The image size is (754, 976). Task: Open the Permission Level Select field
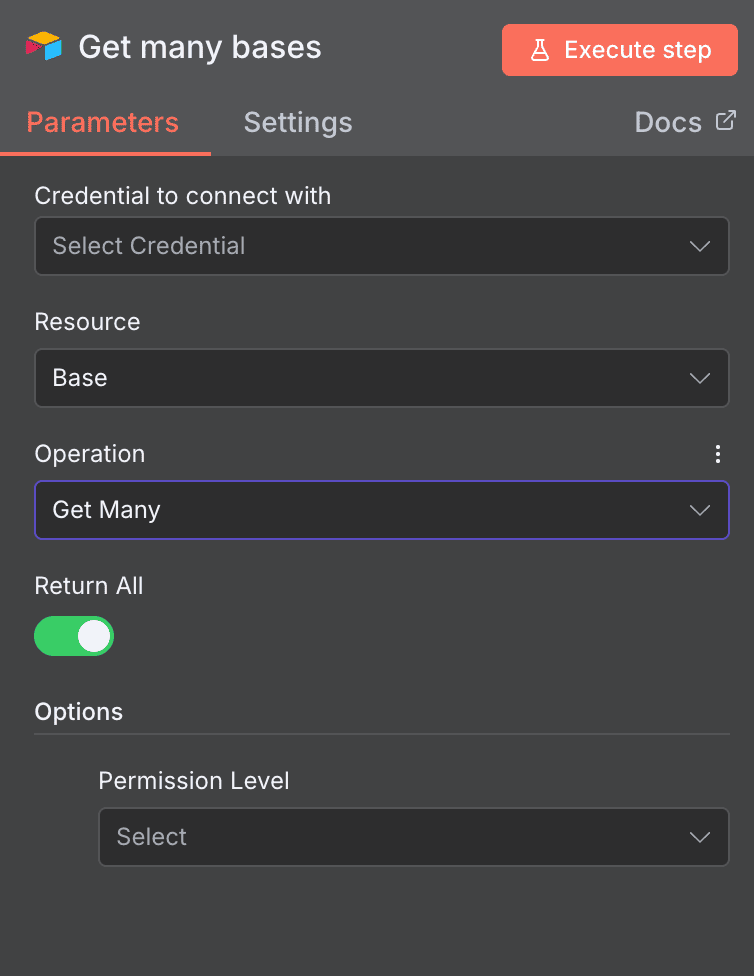click(413, 837)
